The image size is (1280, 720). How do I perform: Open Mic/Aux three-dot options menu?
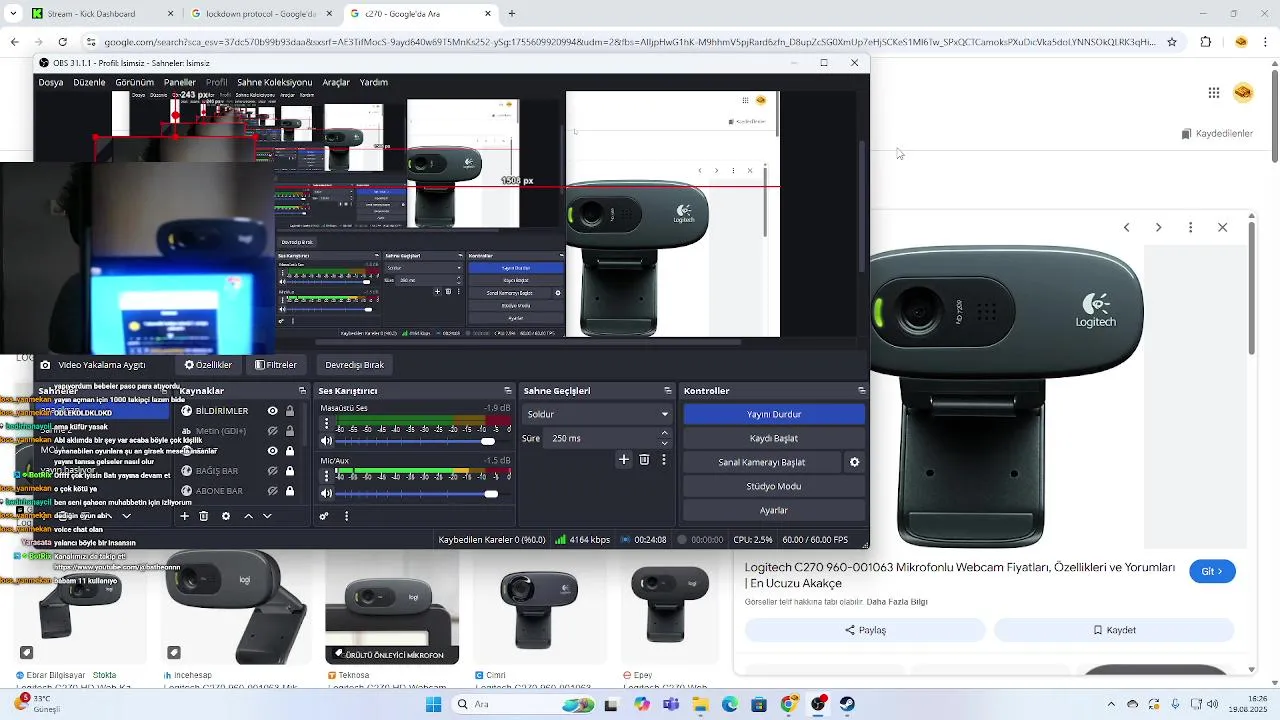326,476
